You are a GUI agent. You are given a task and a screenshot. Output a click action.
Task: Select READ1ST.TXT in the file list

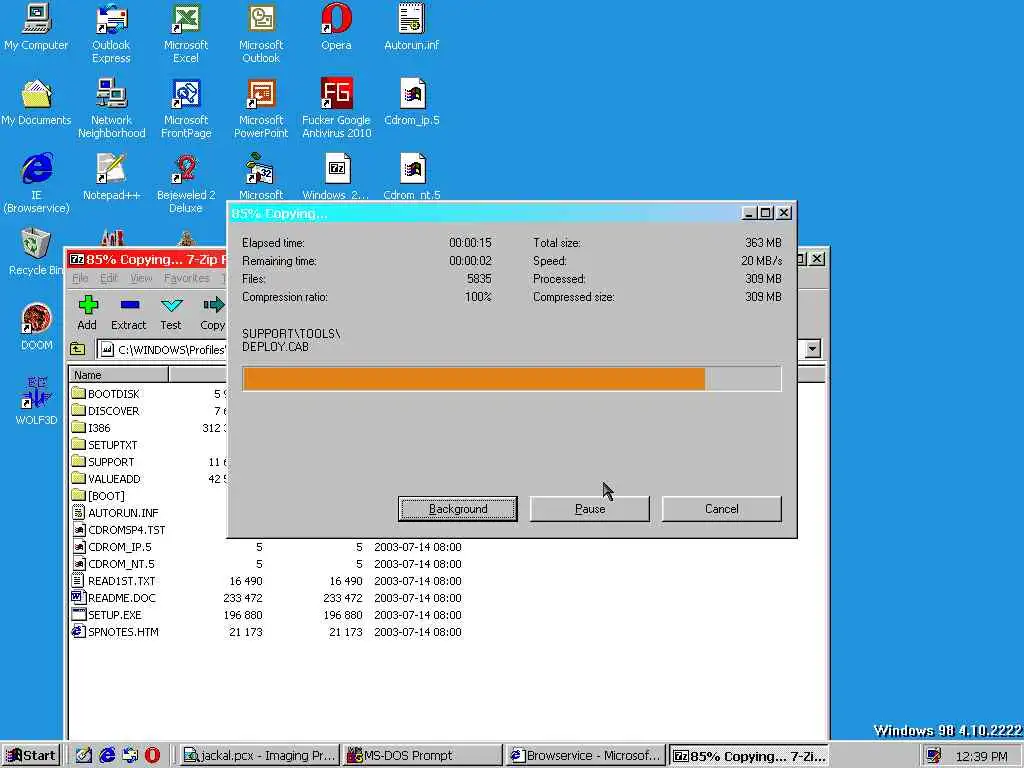pos(114,581)
